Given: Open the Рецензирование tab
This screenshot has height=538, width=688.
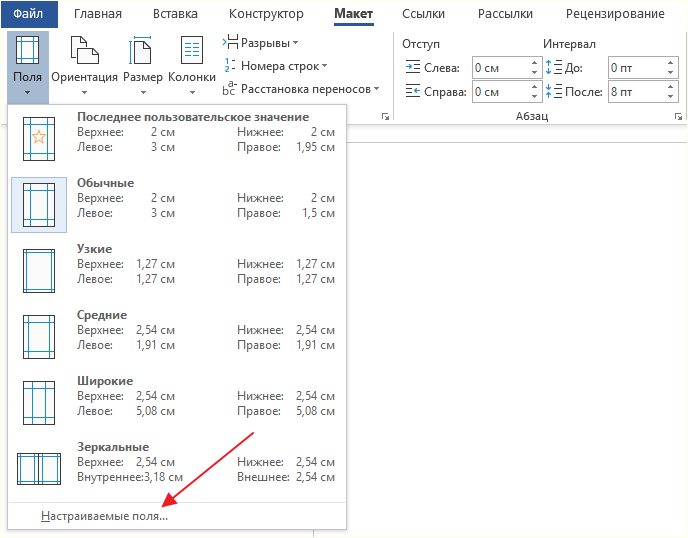Looking at the screenshot, I should [615, 14].
